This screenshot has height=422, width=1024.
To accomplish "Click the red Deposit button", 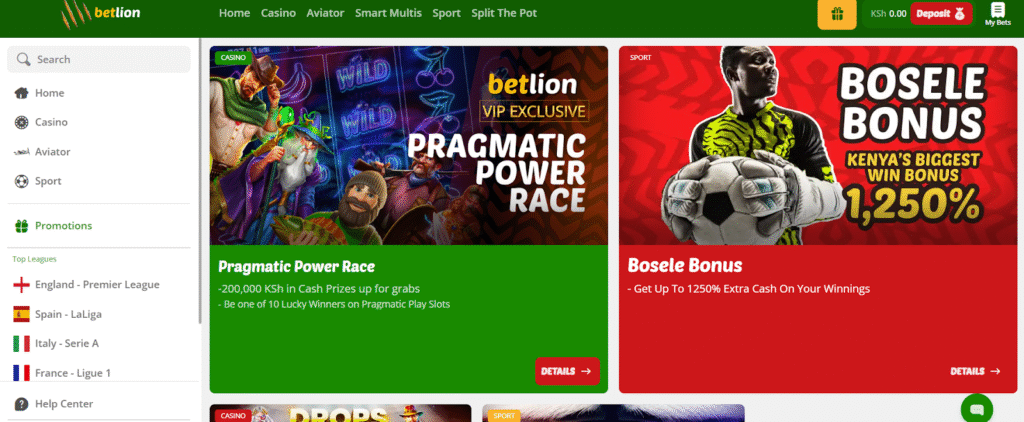I will pos(941,14).
